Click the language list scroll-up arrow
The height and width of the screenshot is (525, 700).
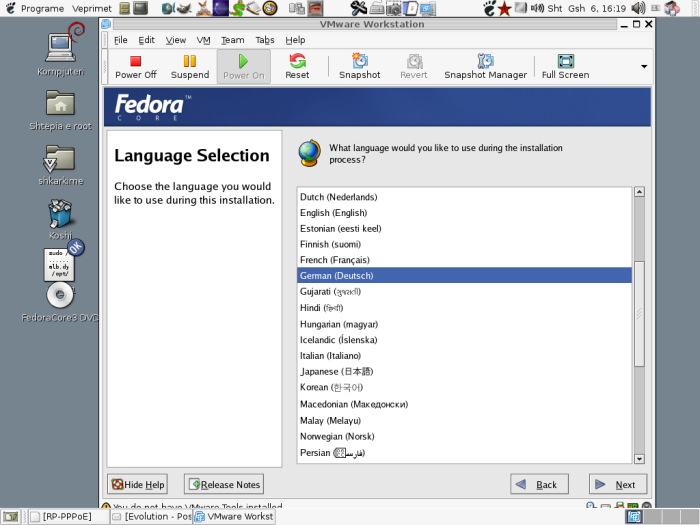coord(639,192)
